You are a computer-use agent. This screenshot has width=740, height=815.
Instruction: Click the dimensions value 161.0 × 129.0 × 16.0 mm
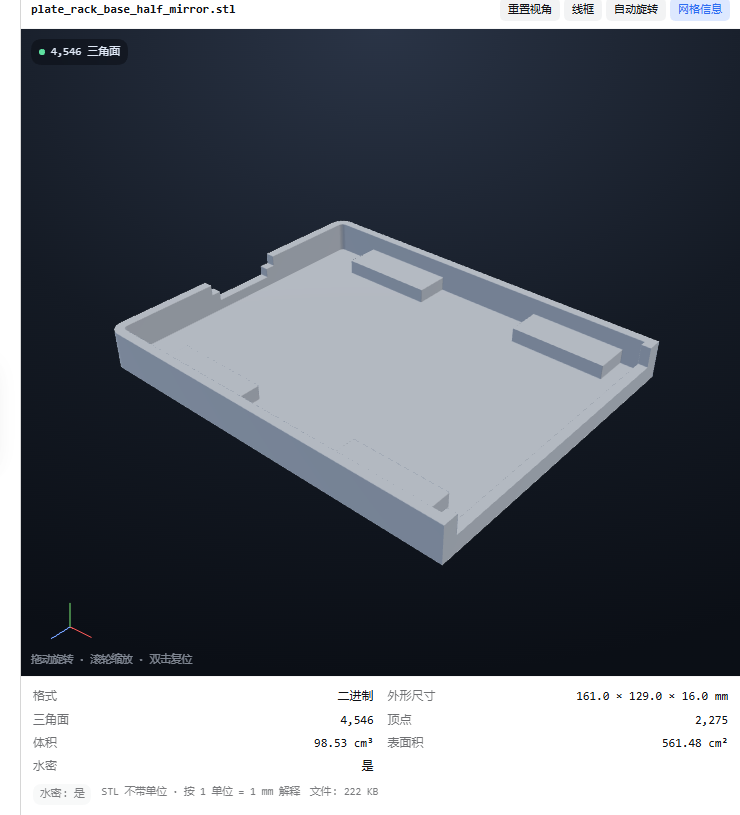(652, 696)
